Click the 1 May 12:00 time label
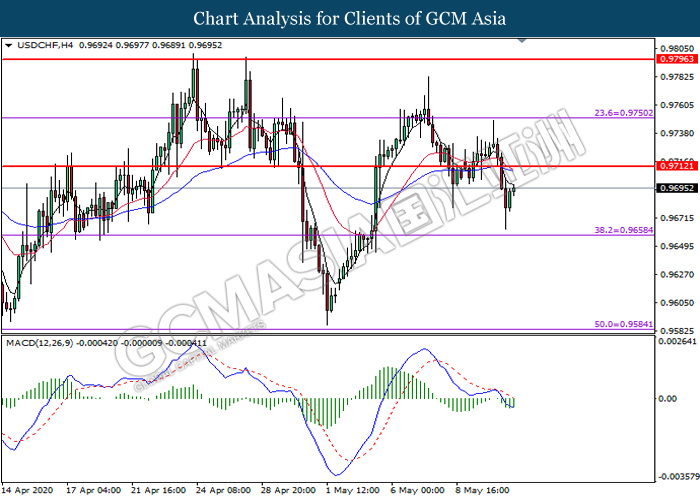700x500 pixels. [x=354, y=491]
